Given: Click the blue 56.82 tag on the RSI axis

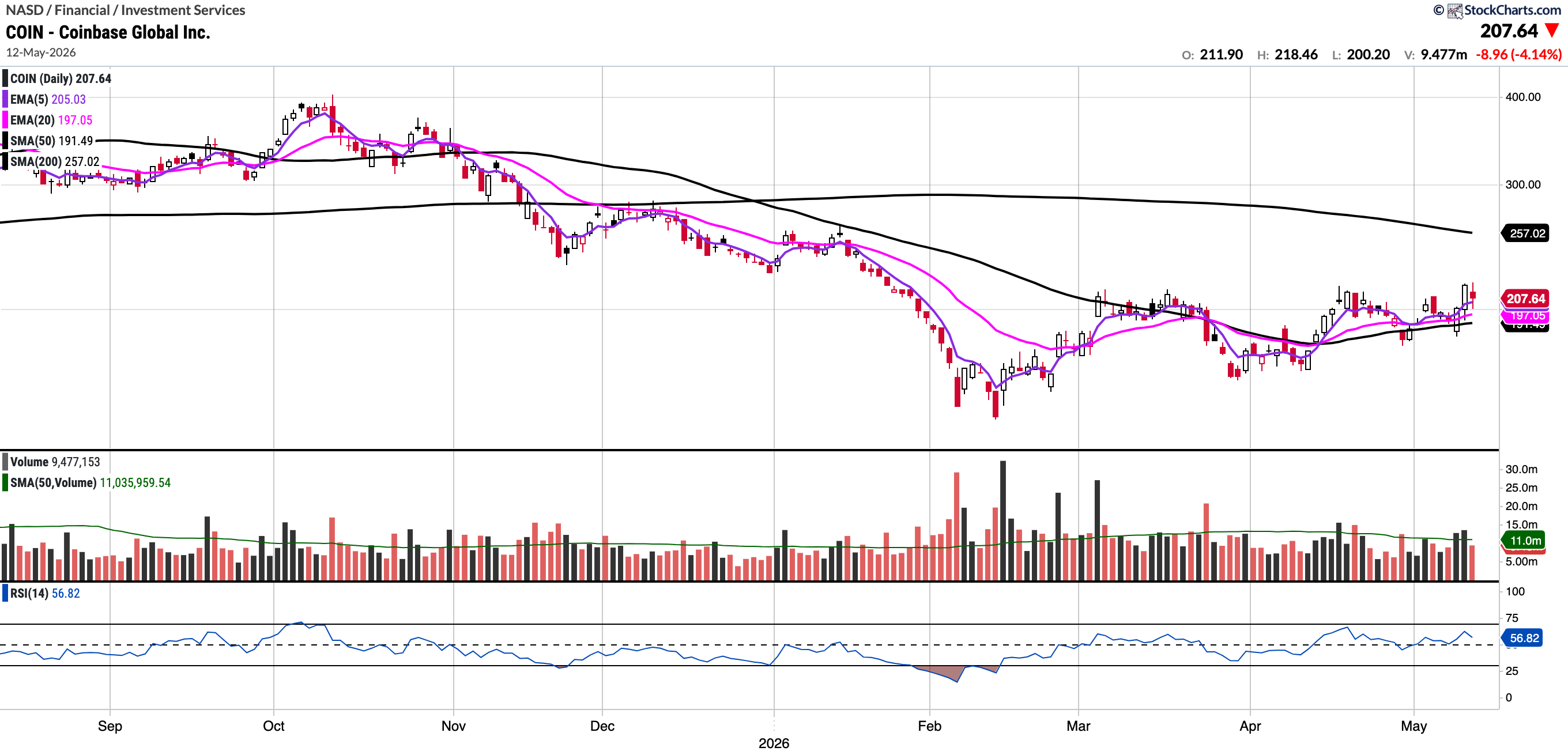Looking at the screenshot, I should click(x=1522, y=637).
